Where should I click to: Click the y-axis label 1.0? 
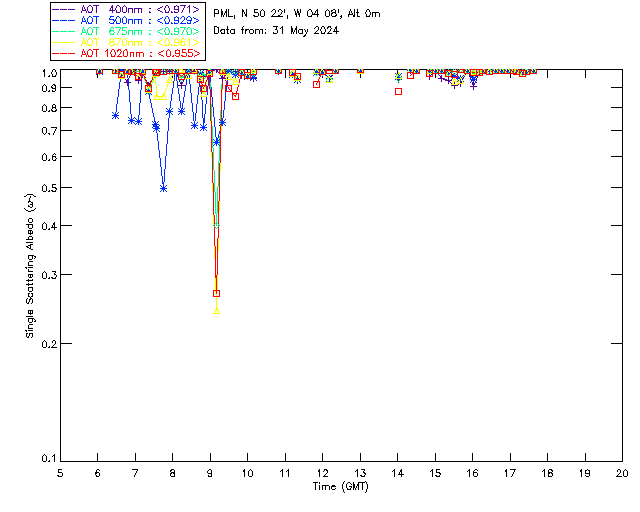49,73
